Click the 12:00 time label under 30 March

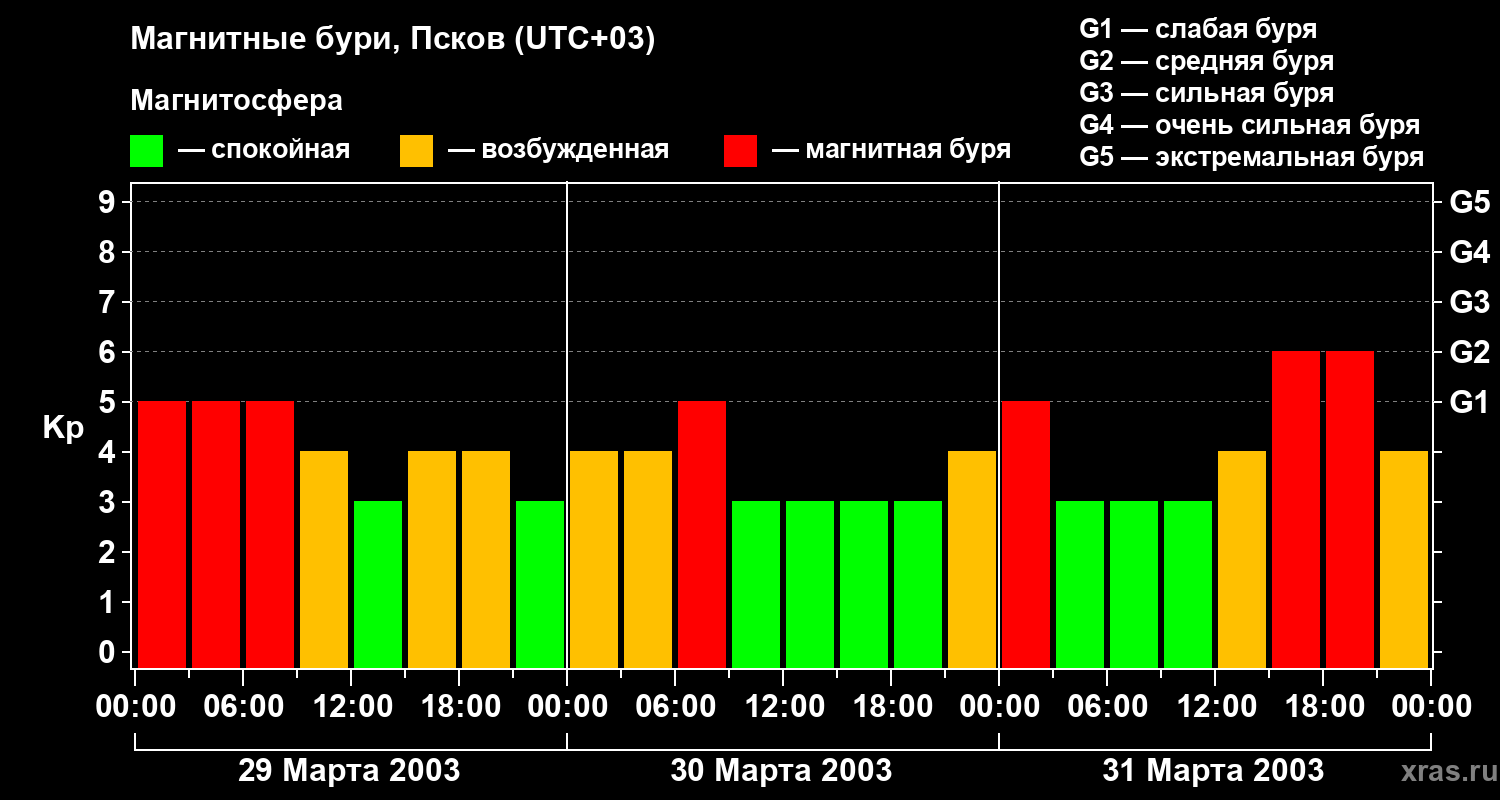point(785,707)
